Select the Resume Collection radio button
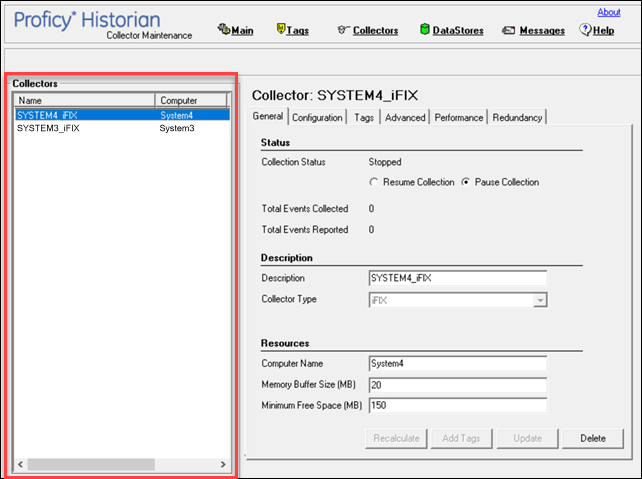Screen dimensions: 642x479 [373, 182]
